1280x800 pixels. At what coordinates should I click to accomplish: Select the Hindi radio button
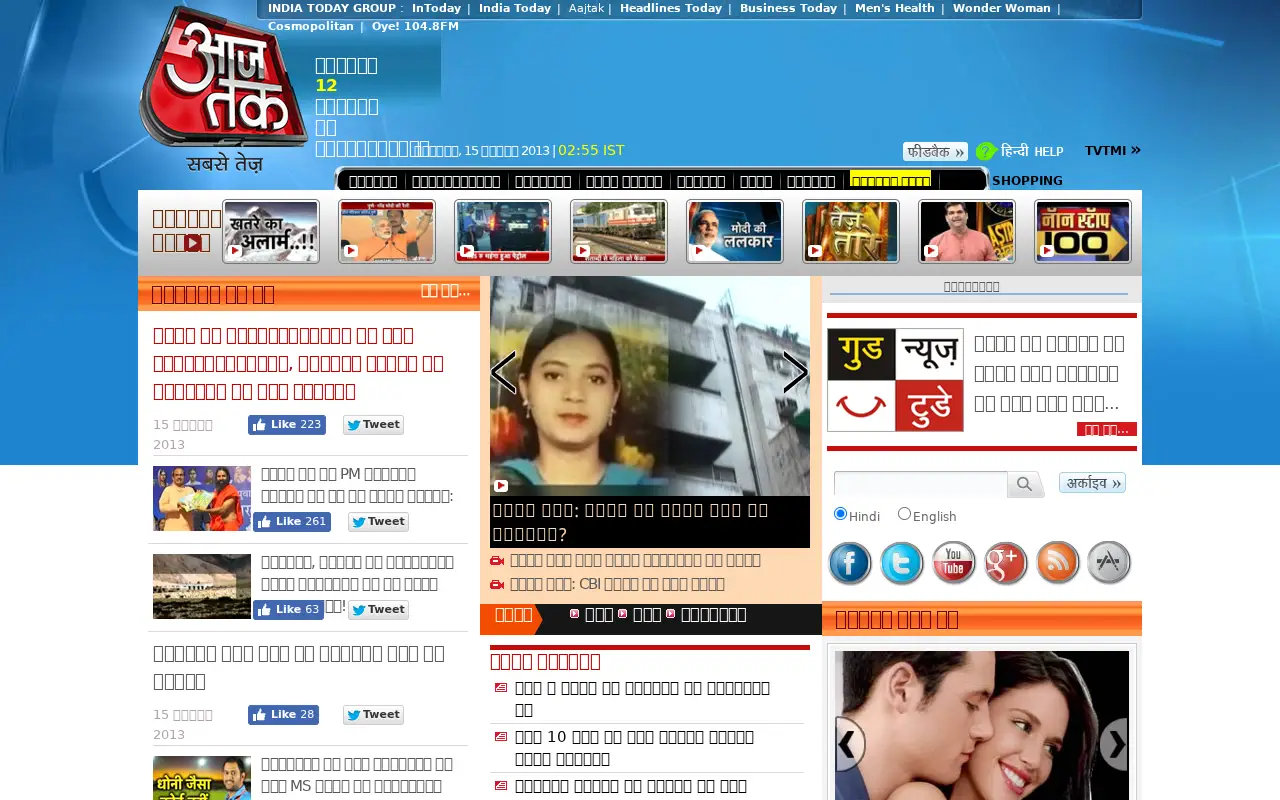[840, 514]
